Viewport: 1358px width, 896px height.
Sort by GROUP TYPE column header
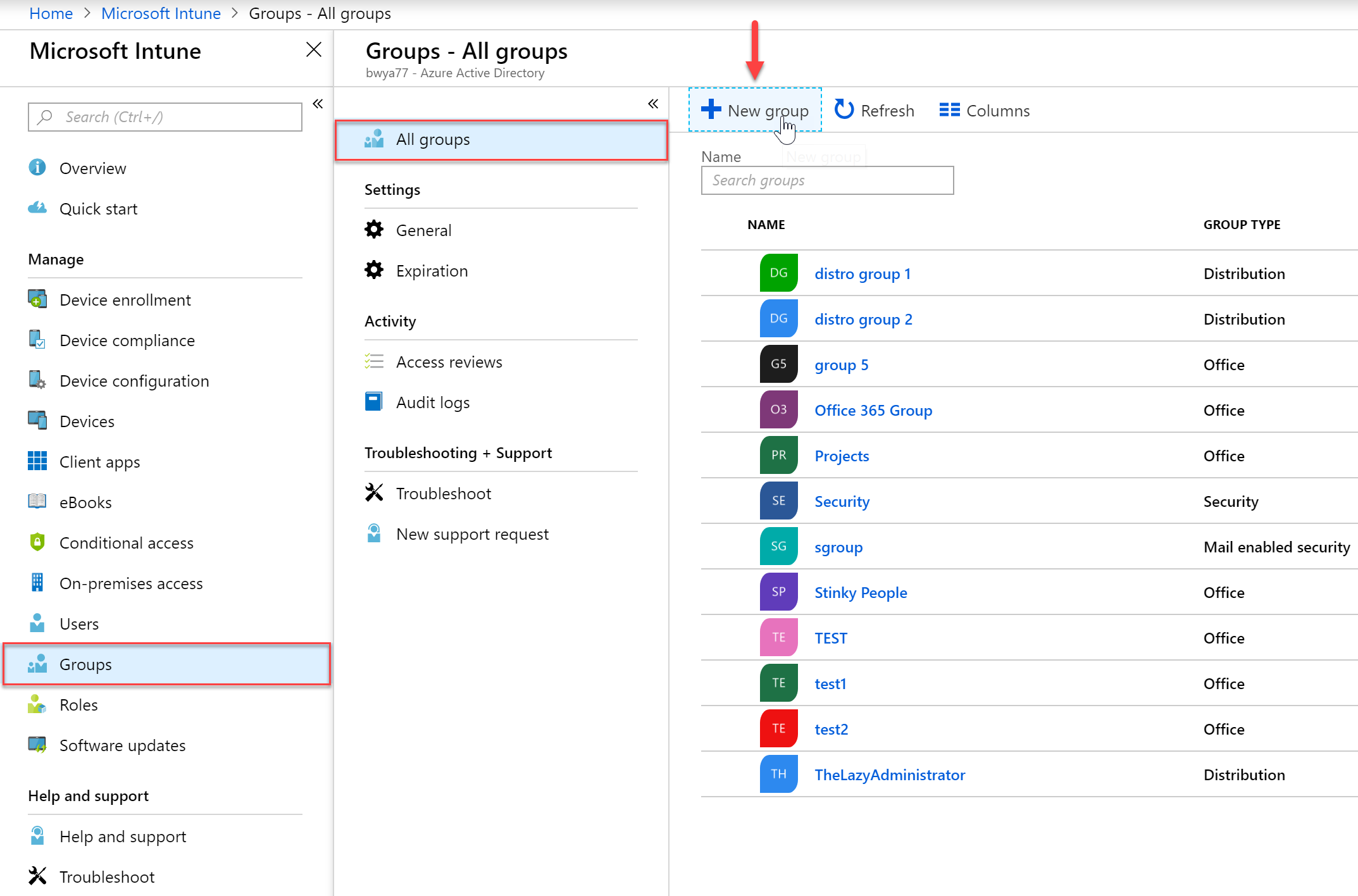[x=1242, y=225]
